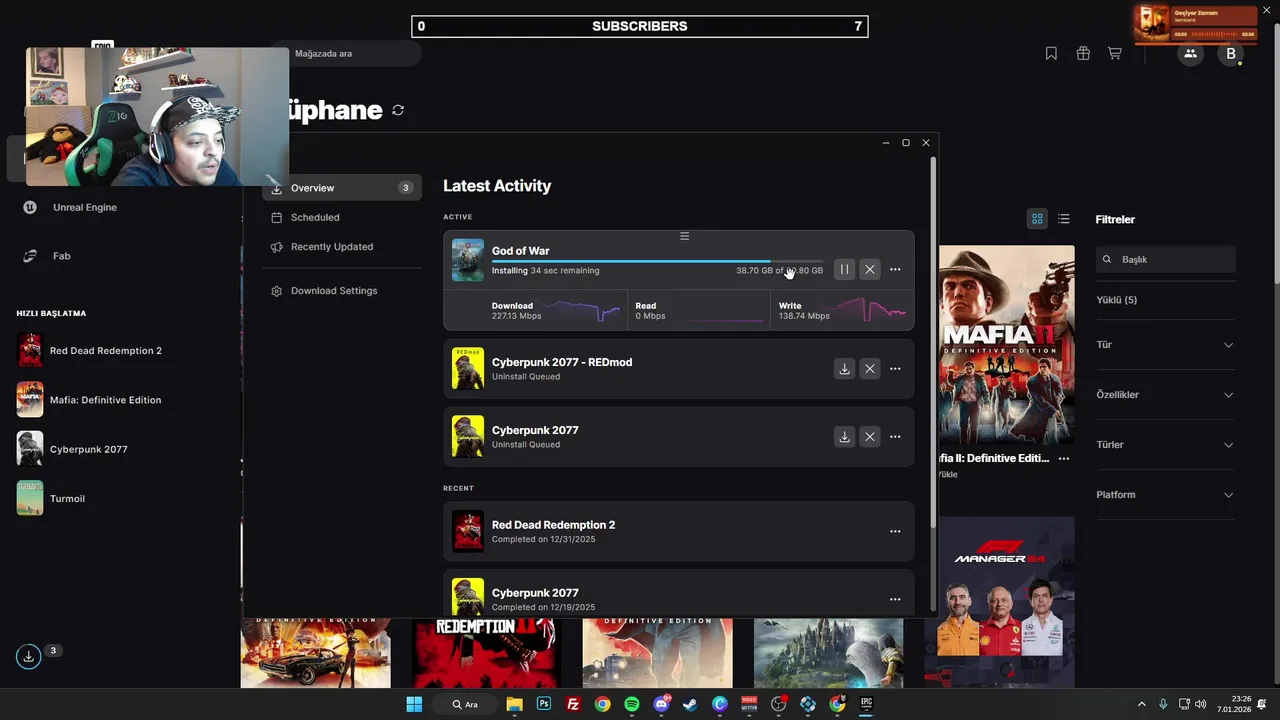Open Discord from the taskbar
The image size is (1280, 720).
pos(661,704)
